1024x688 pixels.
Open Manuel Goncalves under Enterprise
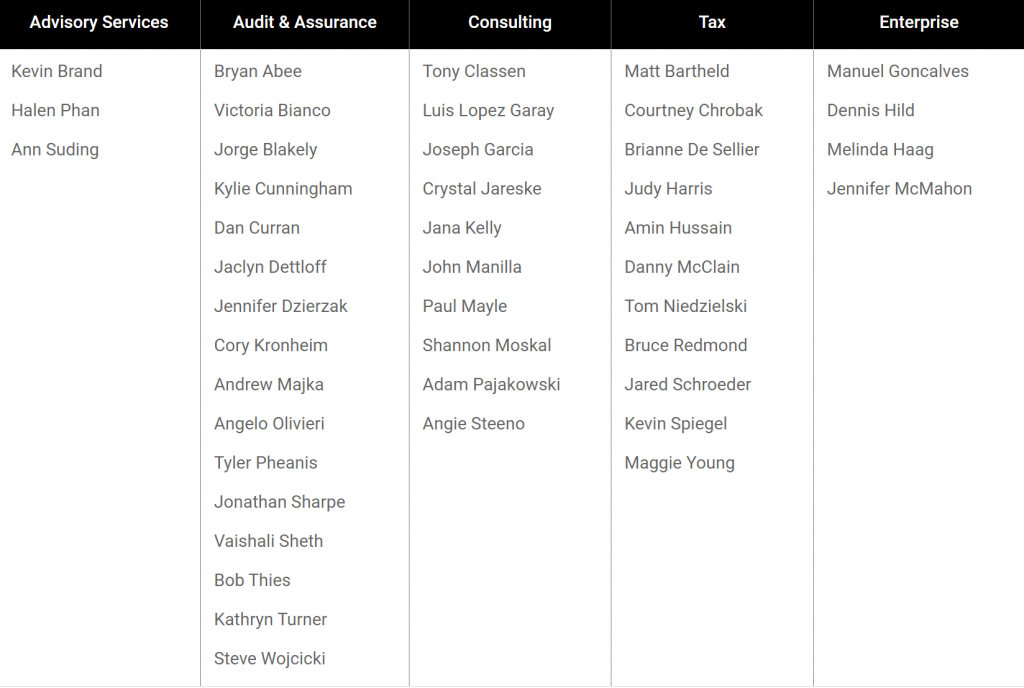click(x=898, y=71)
